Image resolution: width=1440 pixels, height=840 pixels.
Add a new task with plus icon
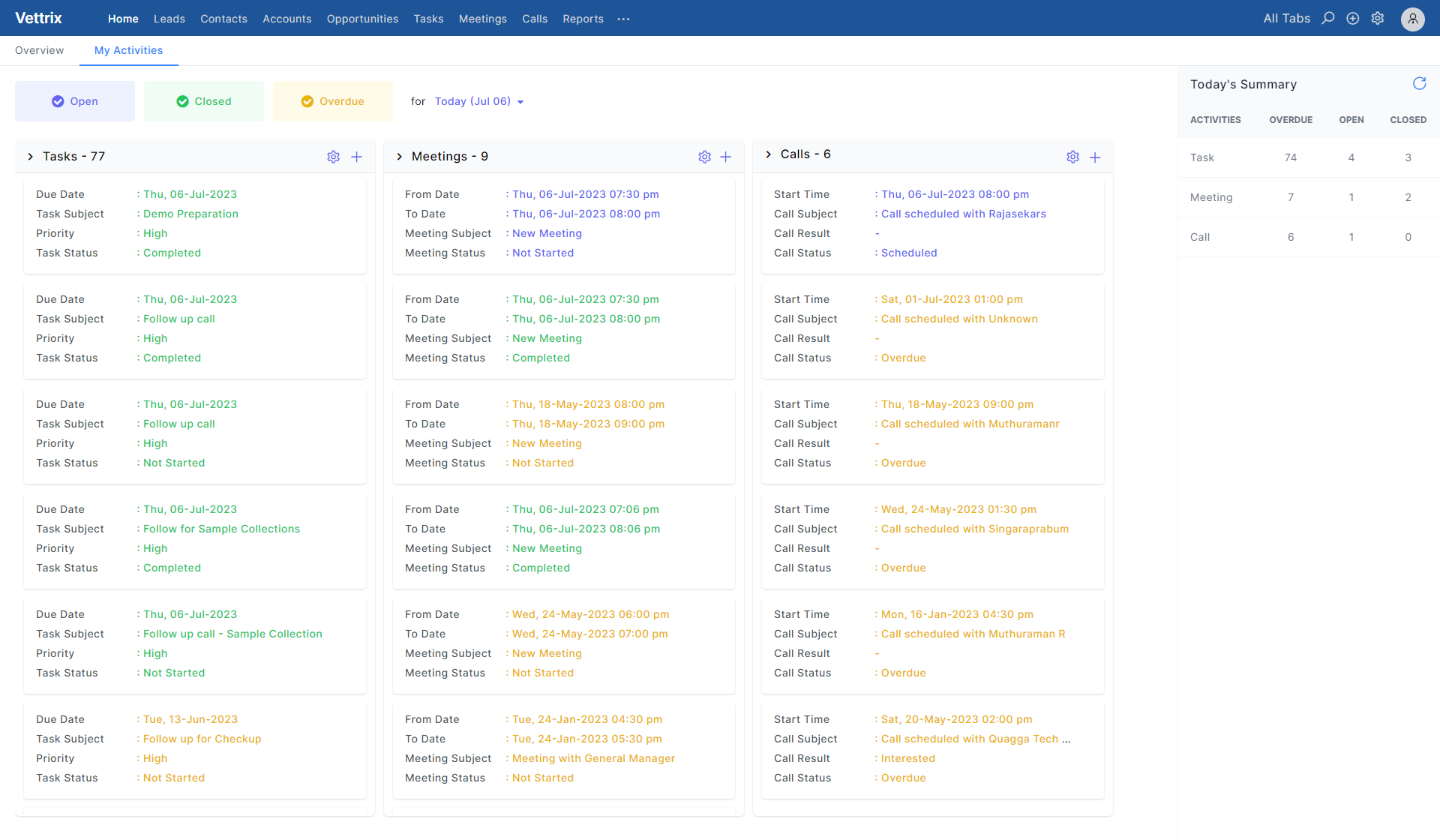click(357, 157)
